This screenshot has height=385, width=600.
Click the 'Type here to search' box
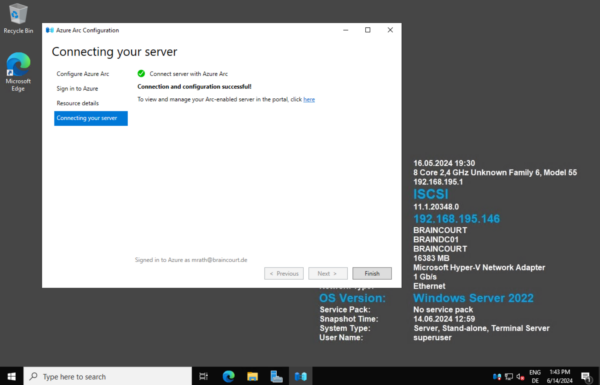pos(108,377)
